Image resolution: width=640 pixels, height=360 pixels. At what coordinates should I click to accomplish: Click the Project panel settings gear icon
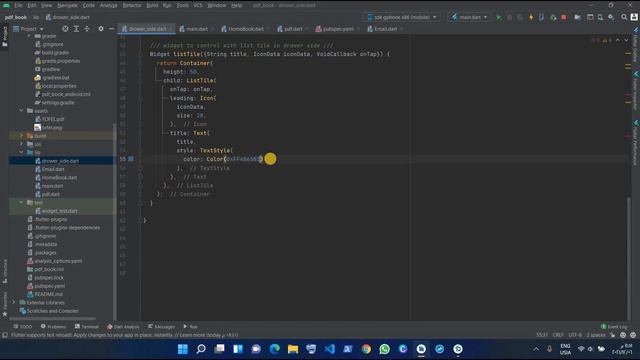pos(101,29)
